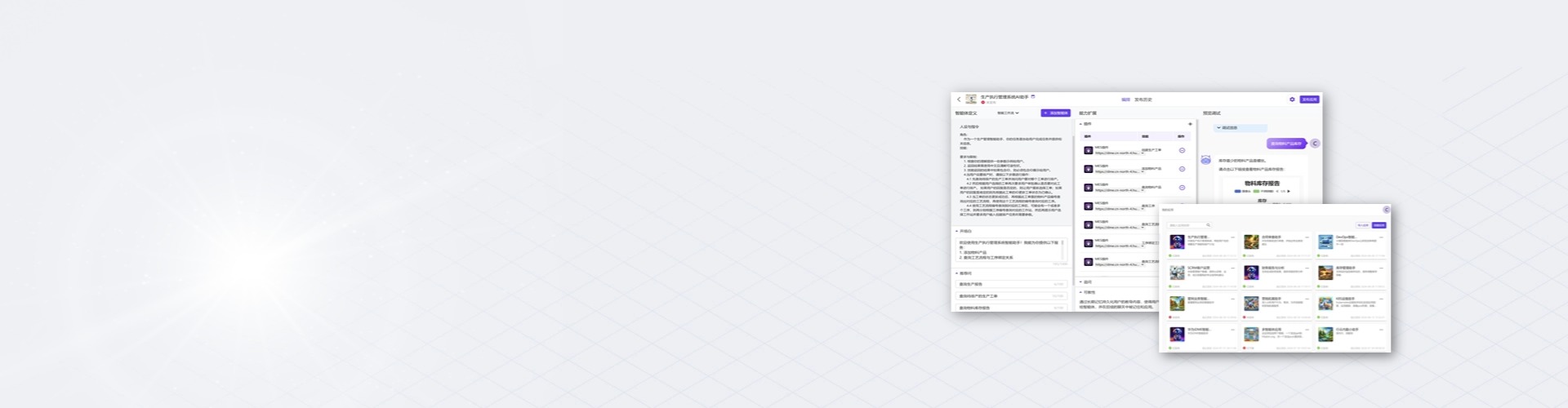Remove the first MES plugin with minus icon
Screen dimensions: 1568x408
point(1182,150)
